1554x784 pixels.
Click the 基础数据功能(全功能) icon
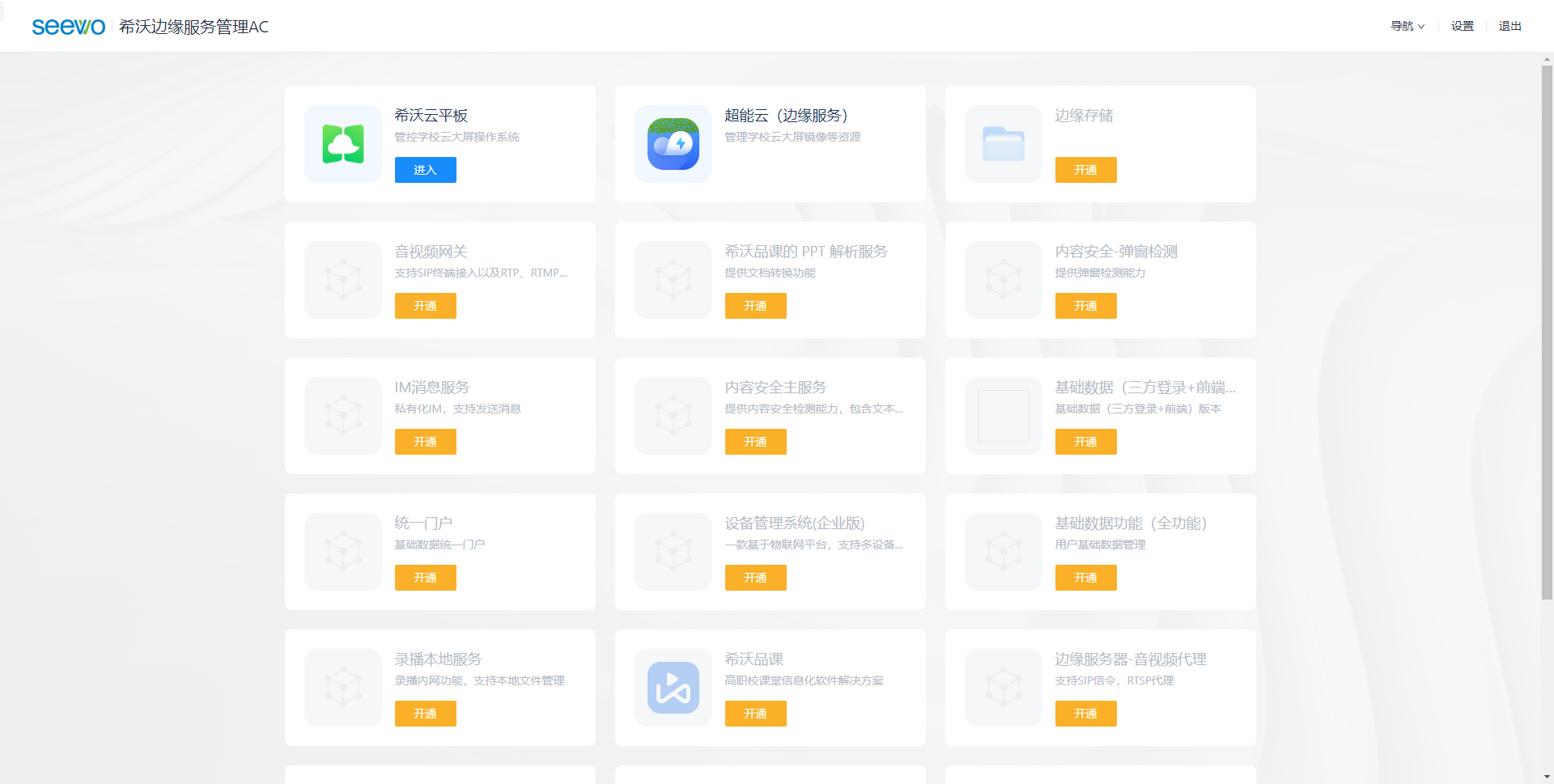(1004, 552)
